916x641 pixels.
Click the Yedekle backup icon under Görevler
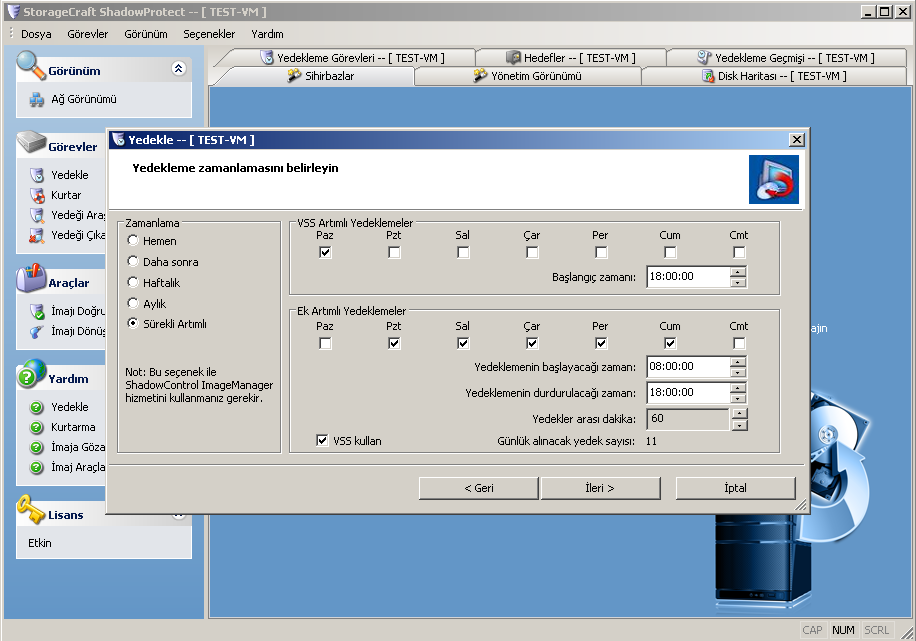click(x=37, y=175)
